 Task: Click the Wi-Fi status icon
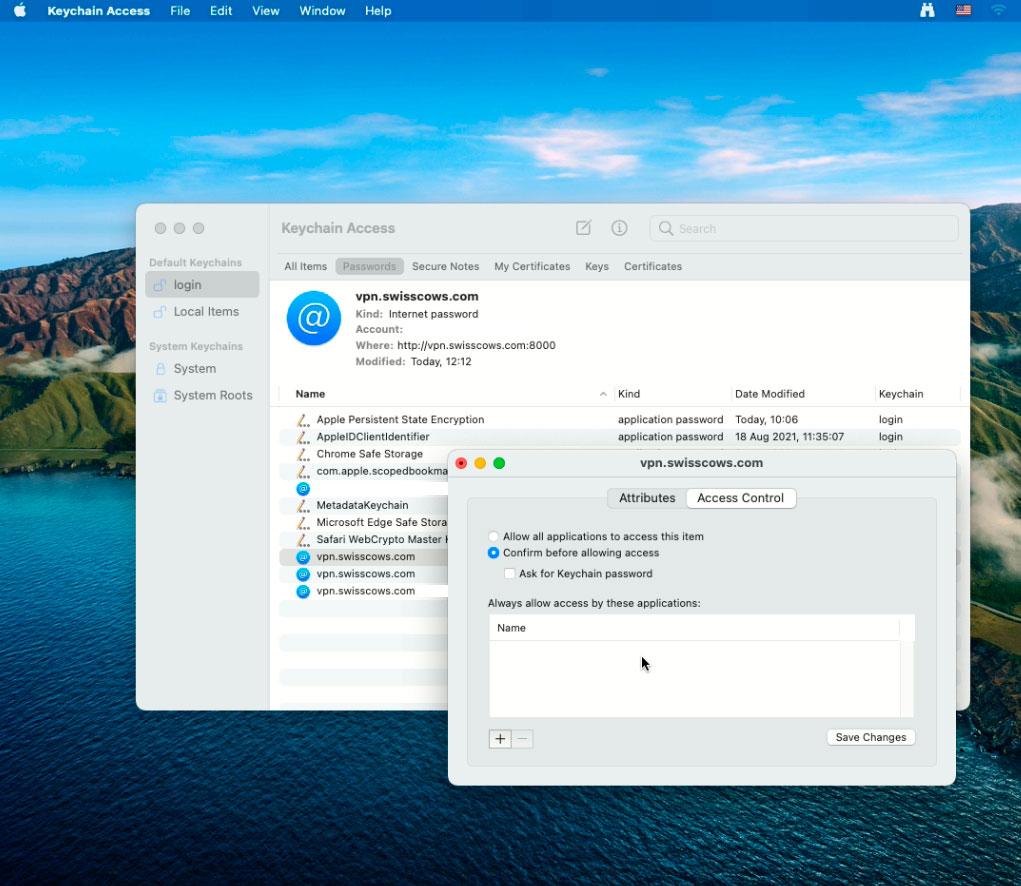tap(998, 10)
